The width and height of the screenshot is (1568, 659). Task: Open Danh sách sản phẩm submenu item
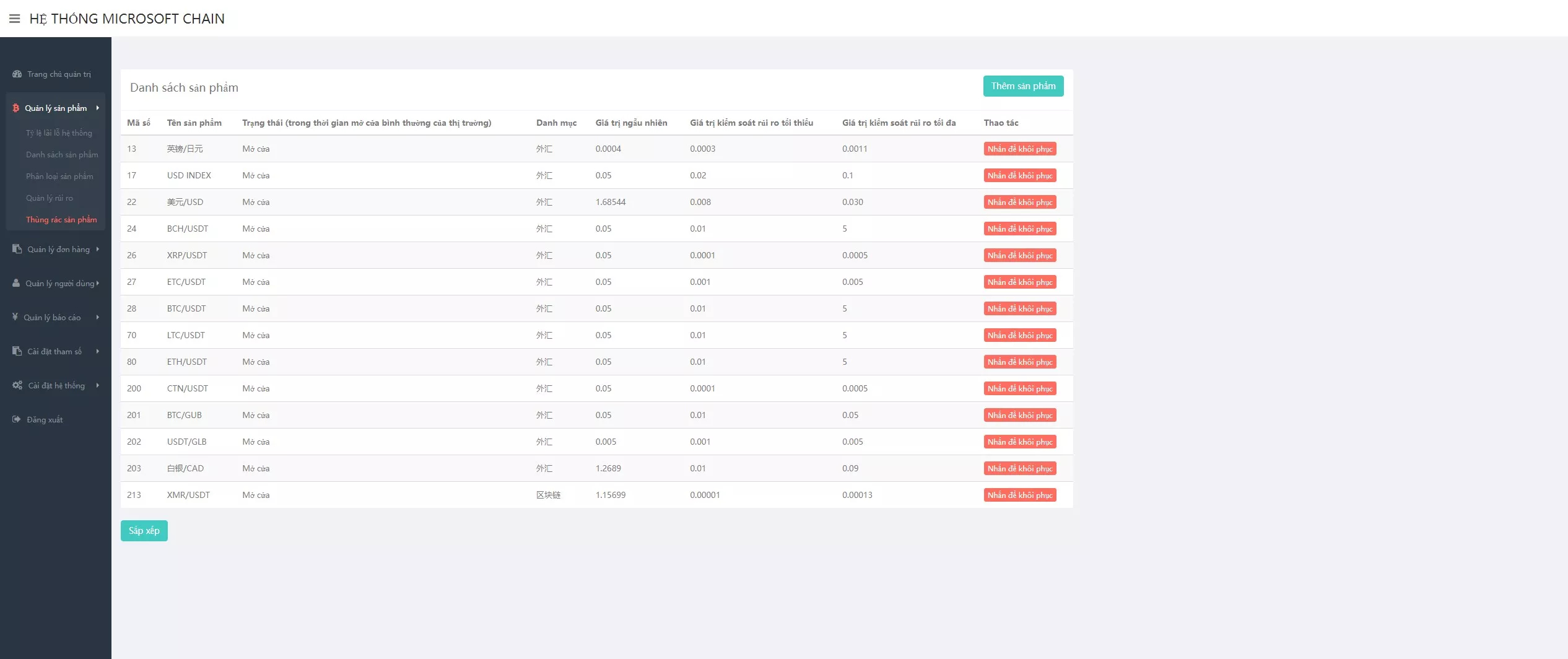(x=62, y=155)
